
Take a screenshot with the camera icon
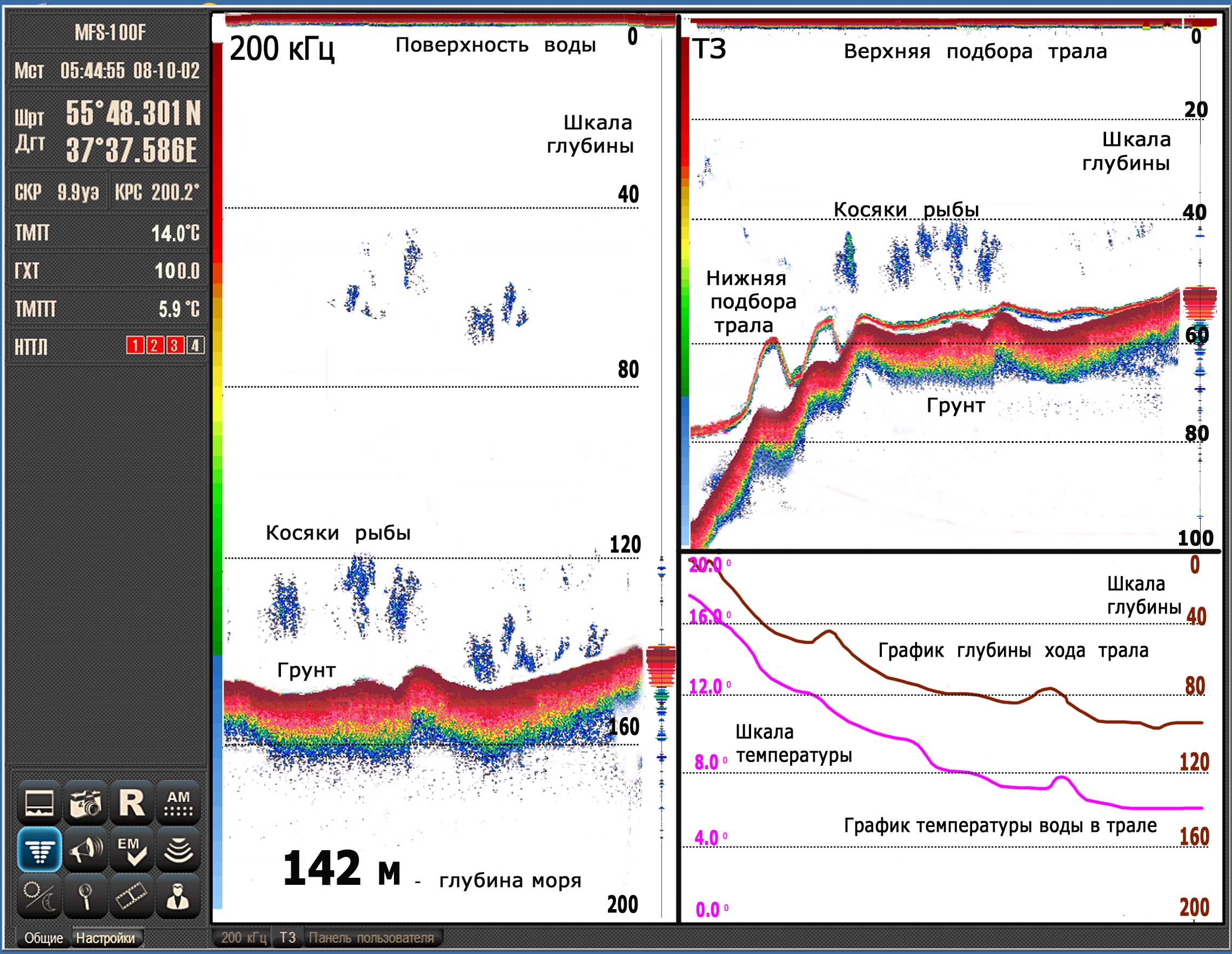click(86, 802)
